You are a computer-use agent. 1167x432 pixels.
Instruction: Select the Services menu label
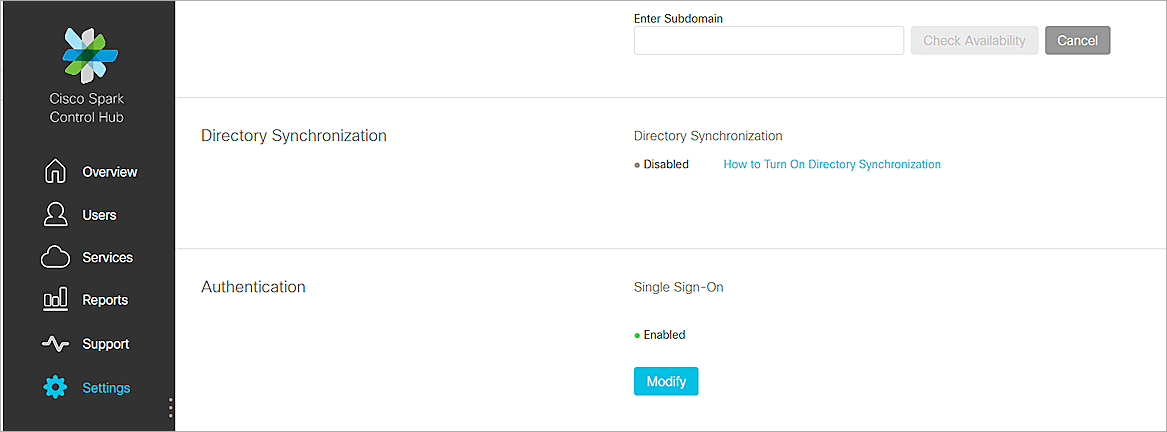pos(107,257)
